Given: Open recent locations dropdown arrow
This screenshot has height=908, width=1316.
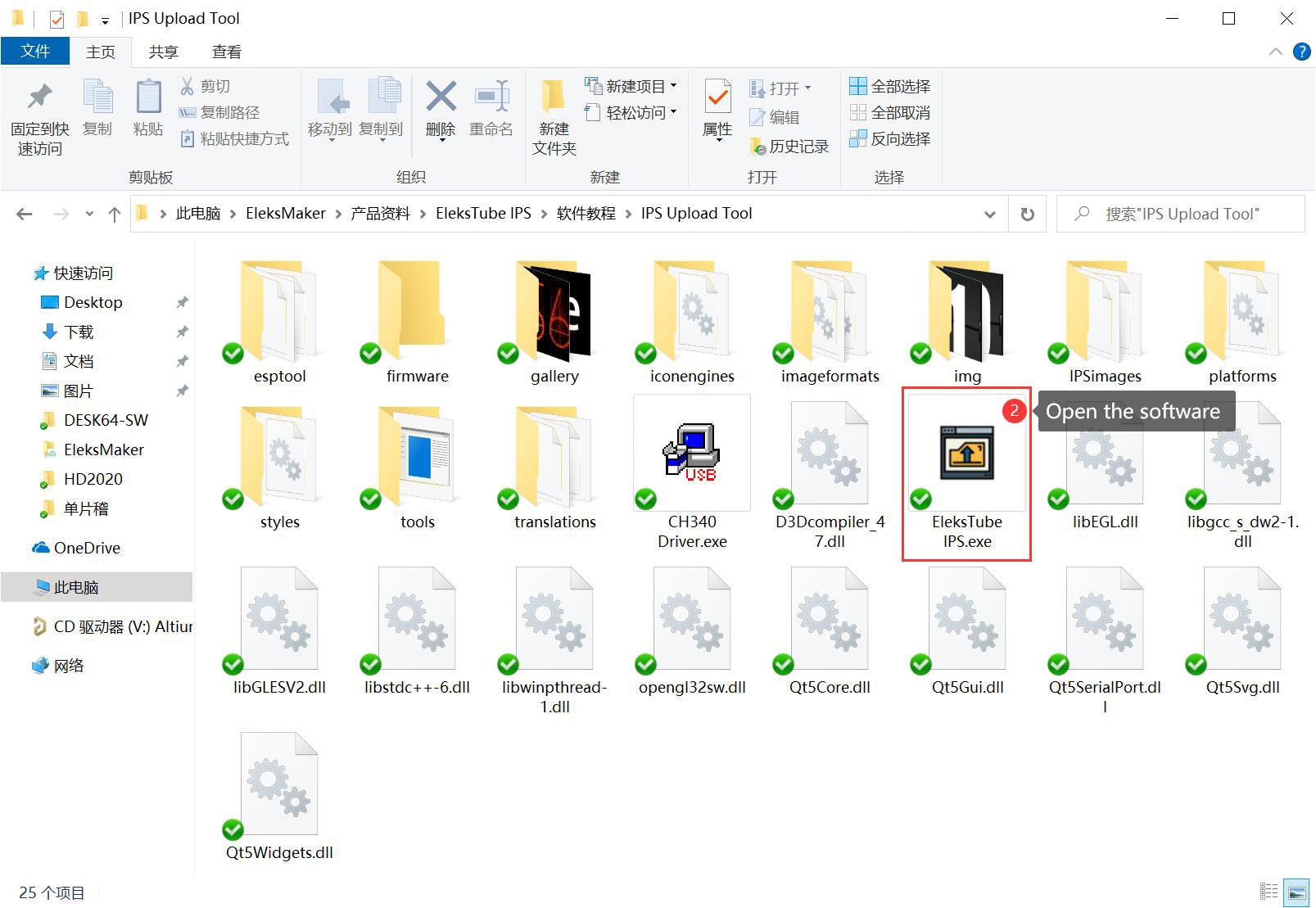Looking at the screenshot, I should click(89, 215).
